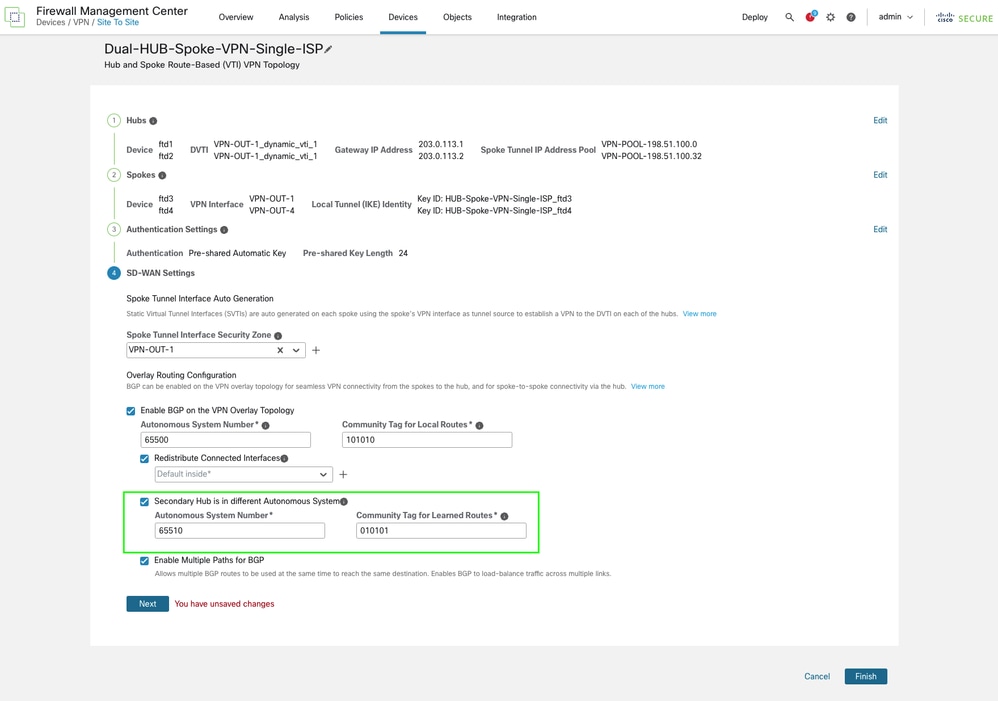Select step 3 Authentication Settings circle
This screenshot has height=701, width=998.
(x=114, y=229)
